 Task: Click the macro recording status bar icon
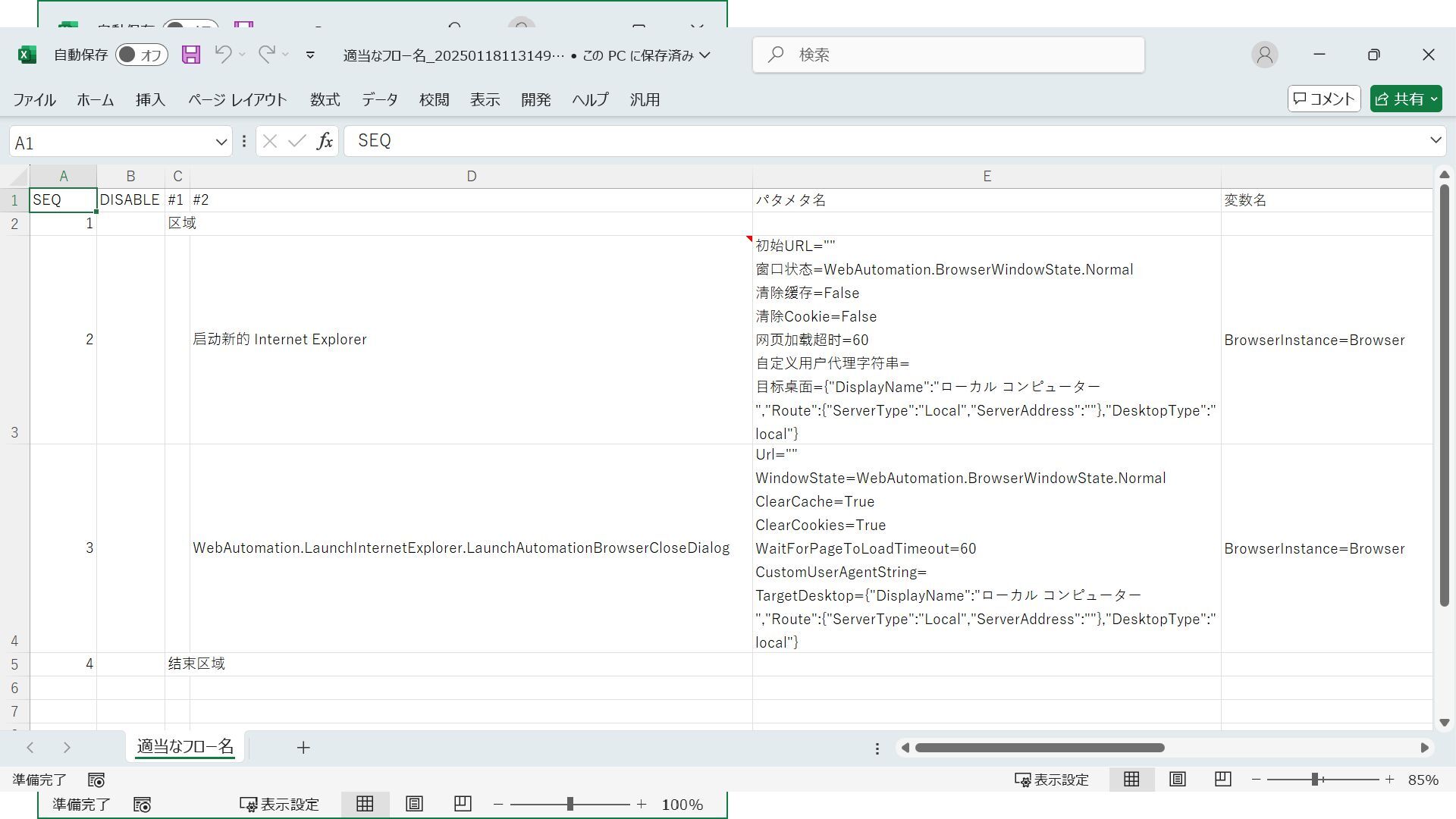coord(96,780)
